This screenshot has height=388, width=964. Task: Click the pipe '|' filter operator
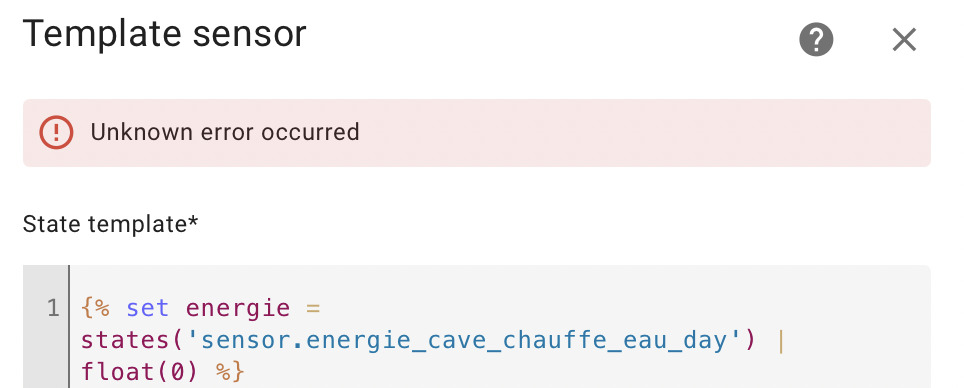781,340
